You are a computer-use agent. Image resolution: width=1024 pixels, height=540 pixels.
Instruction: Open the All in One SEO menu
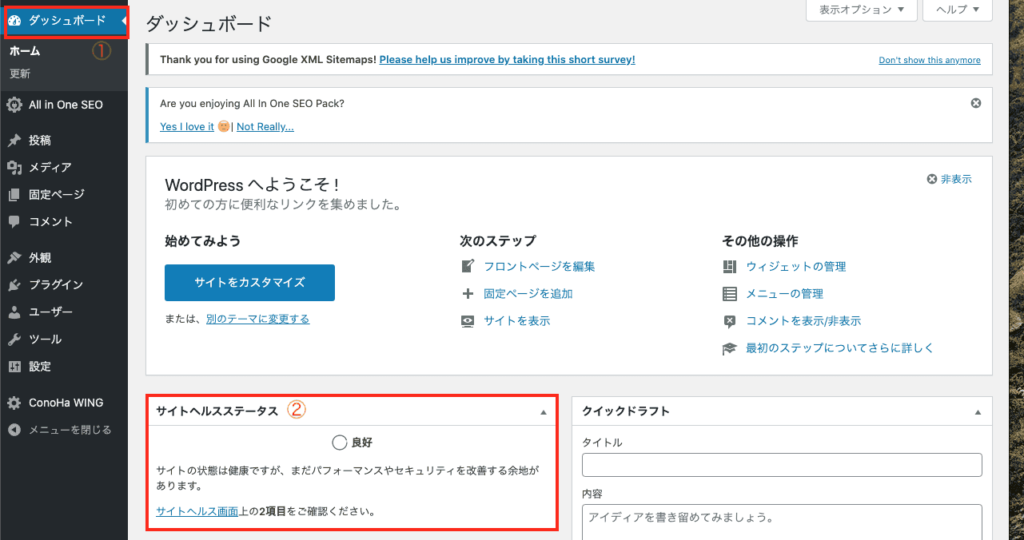64,104
